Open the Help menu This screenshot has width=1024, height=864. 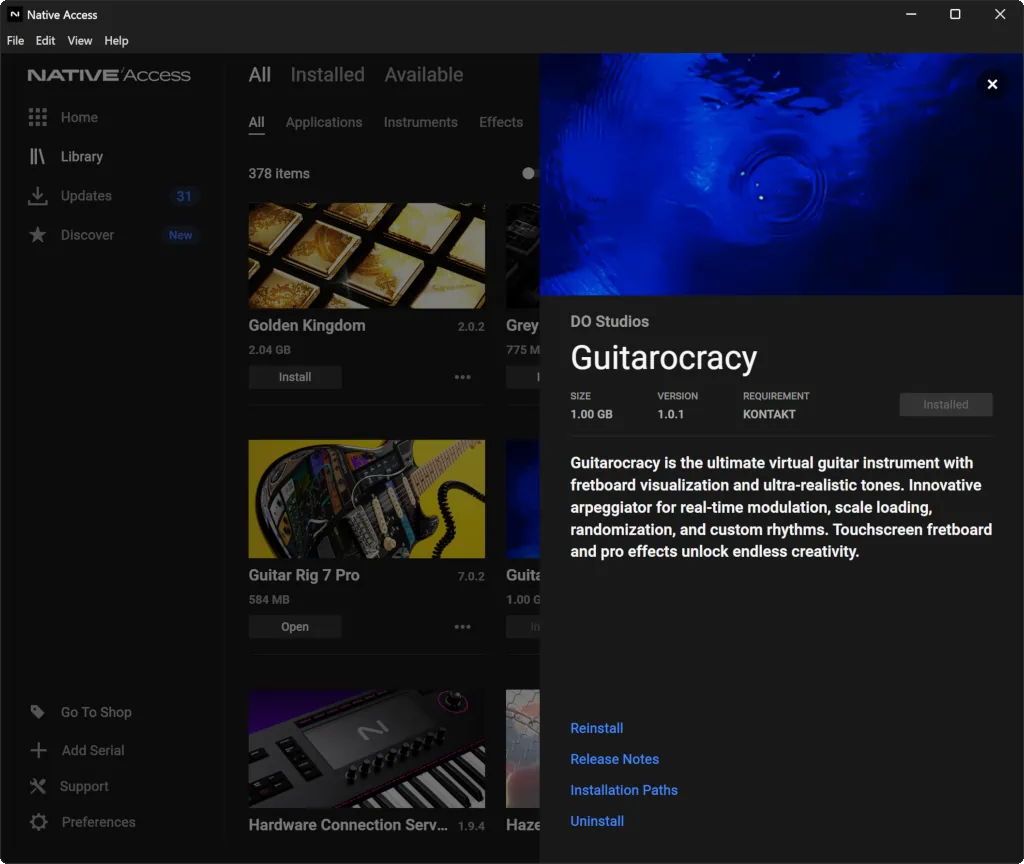(116, 40)
